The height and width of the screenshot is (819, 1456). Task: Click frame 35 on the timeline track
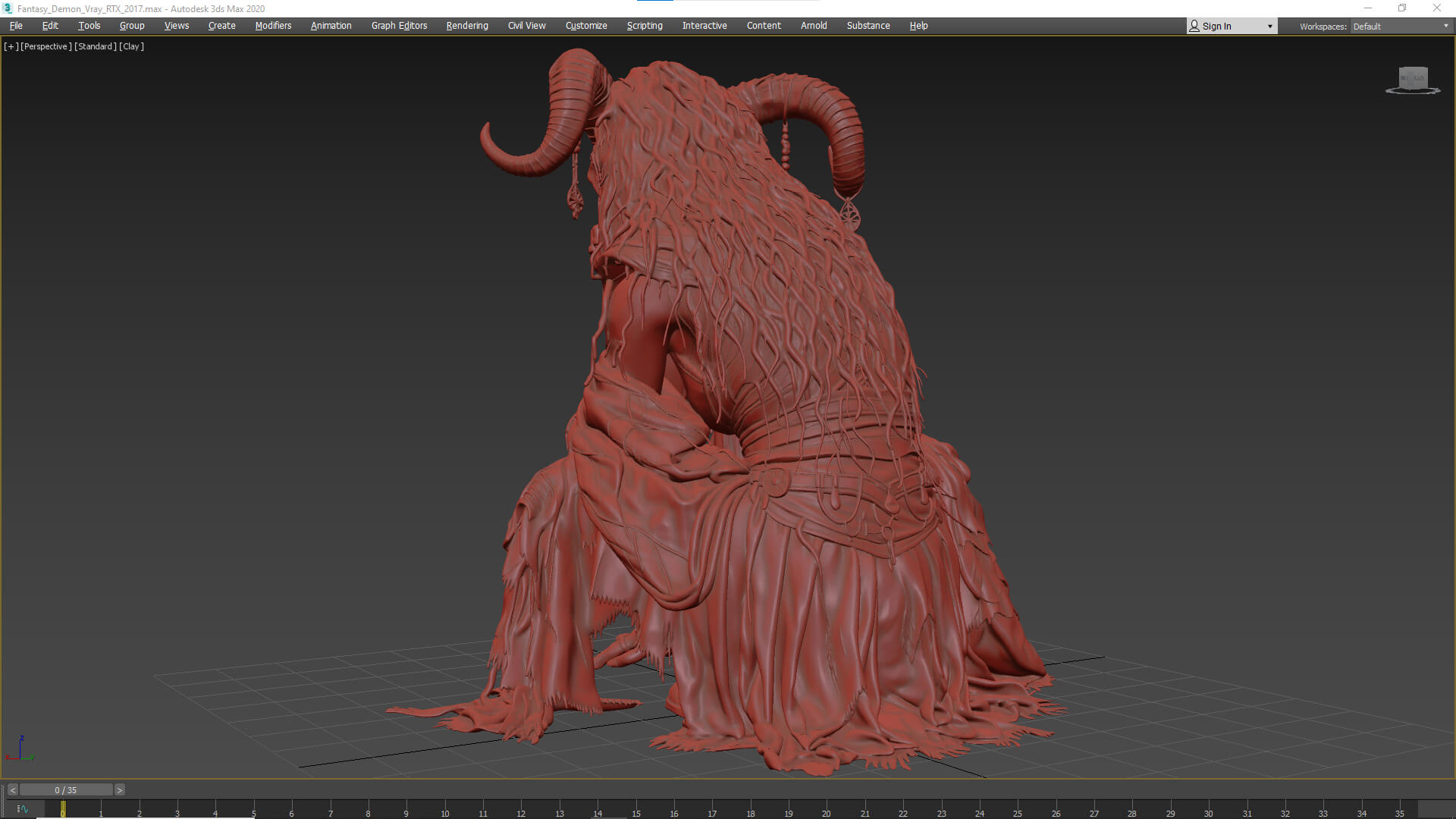click(x=1399, y=810)
